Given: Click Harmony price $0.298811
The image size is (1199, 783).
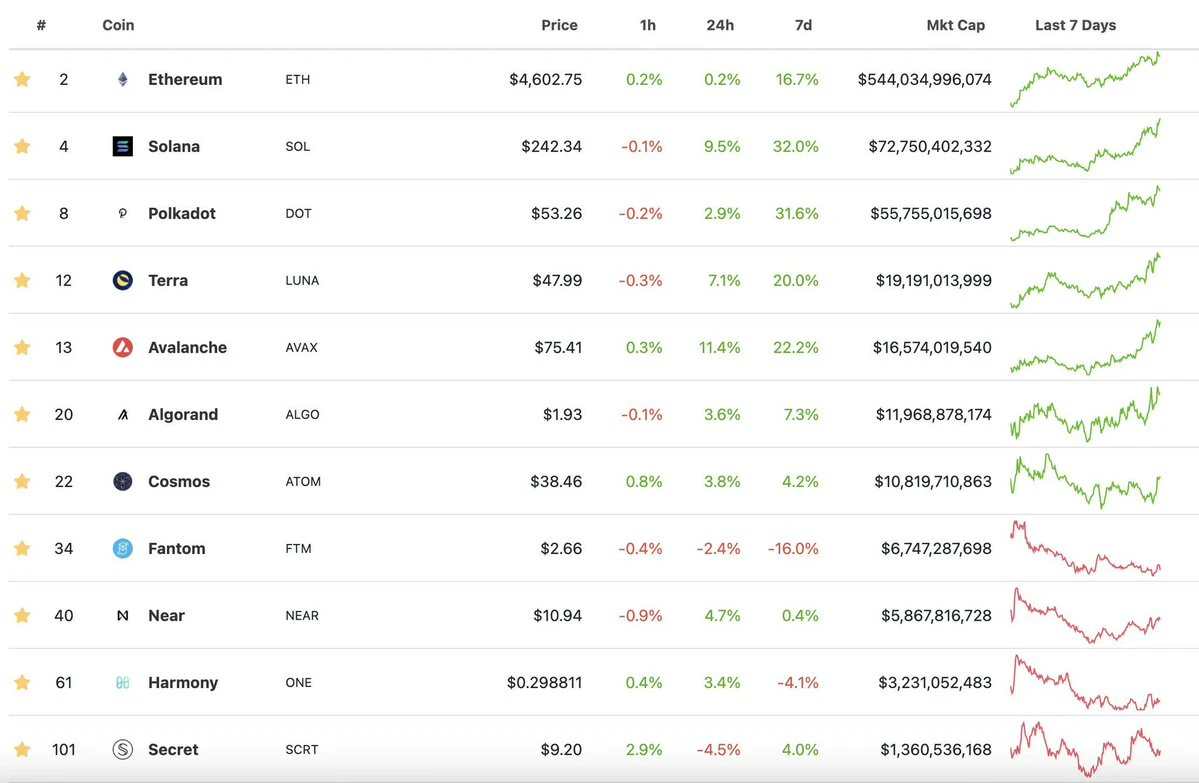Looking at the screenshot, I should (x=544, y=683).
